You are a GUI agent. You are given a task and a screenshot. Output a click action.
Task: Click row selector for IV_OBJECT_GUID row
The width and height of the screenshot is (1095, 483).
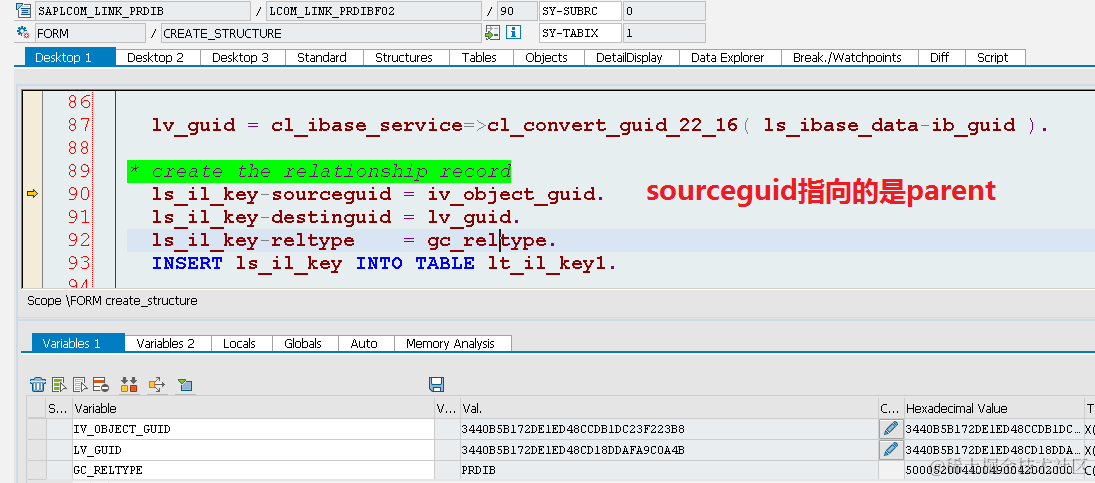pos(37,429)
